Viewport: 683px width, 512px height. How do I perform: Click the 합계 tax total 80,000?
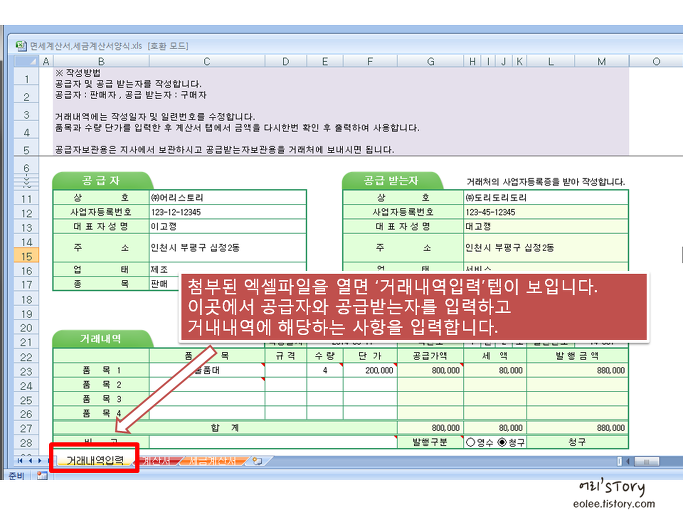click(x=495, y=428)
